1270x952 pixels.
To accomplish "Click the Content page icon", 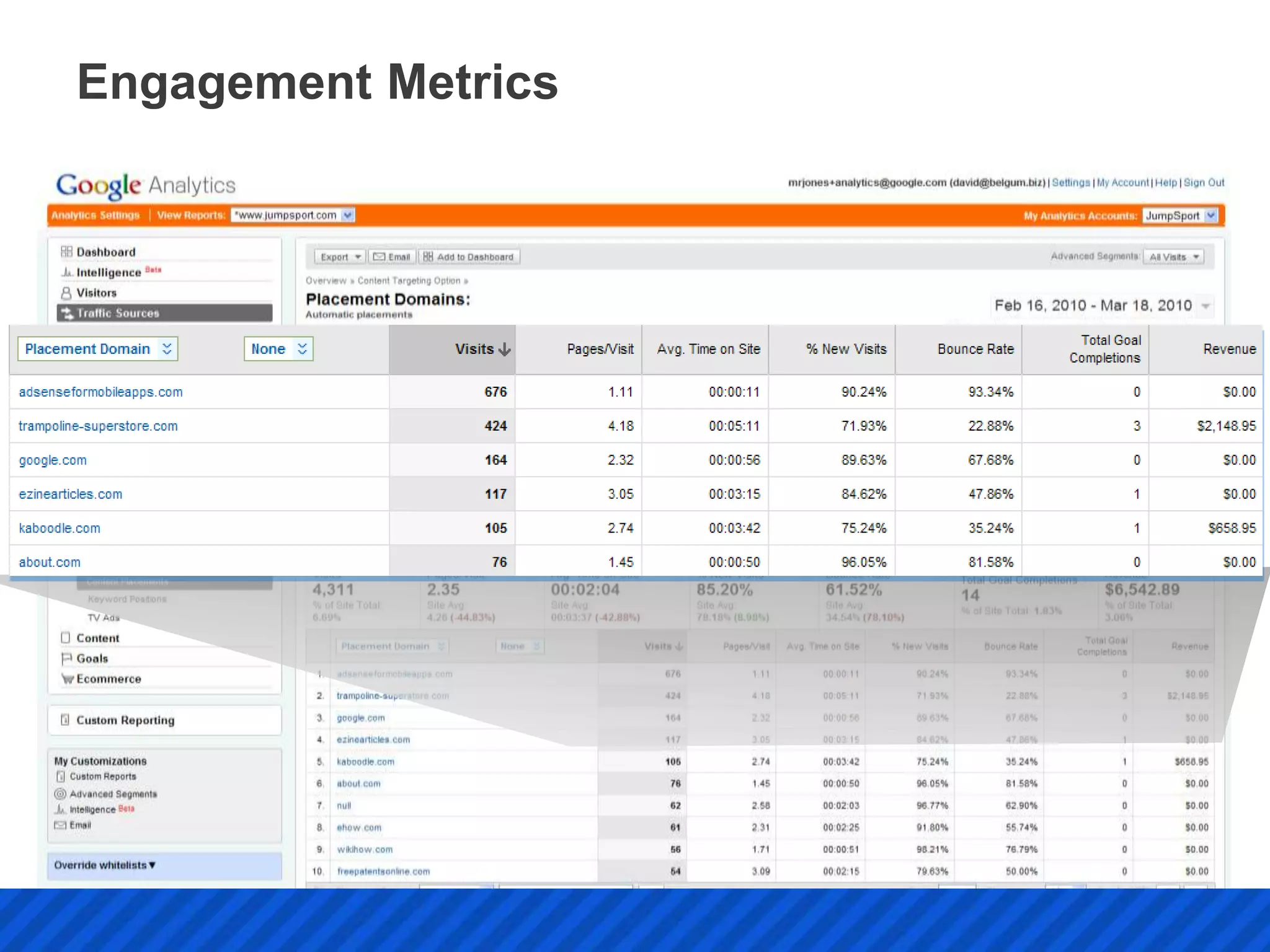I will click(66, 638).
